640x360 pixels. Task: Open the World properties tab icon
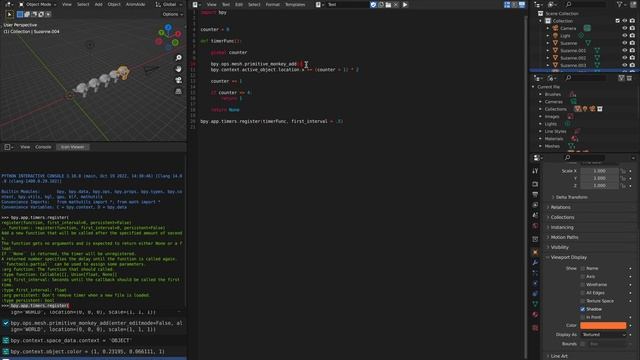pos(535,225)
